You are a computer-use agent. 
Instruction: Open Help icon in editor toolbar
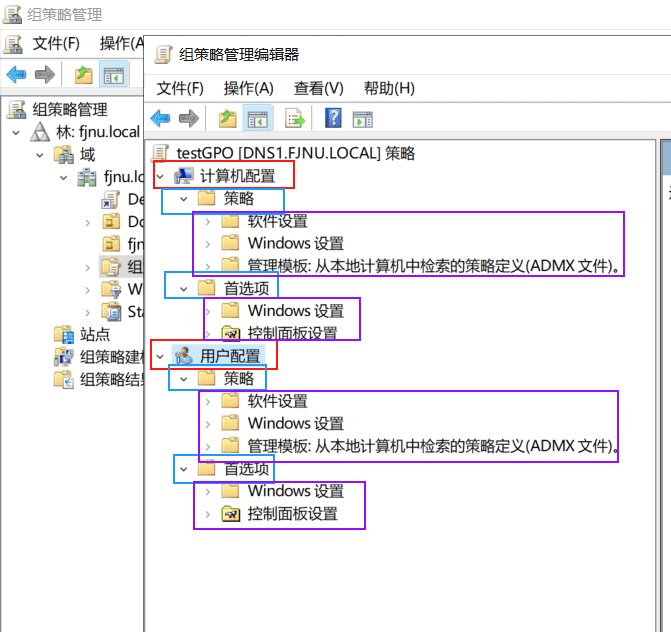[333, 118]
